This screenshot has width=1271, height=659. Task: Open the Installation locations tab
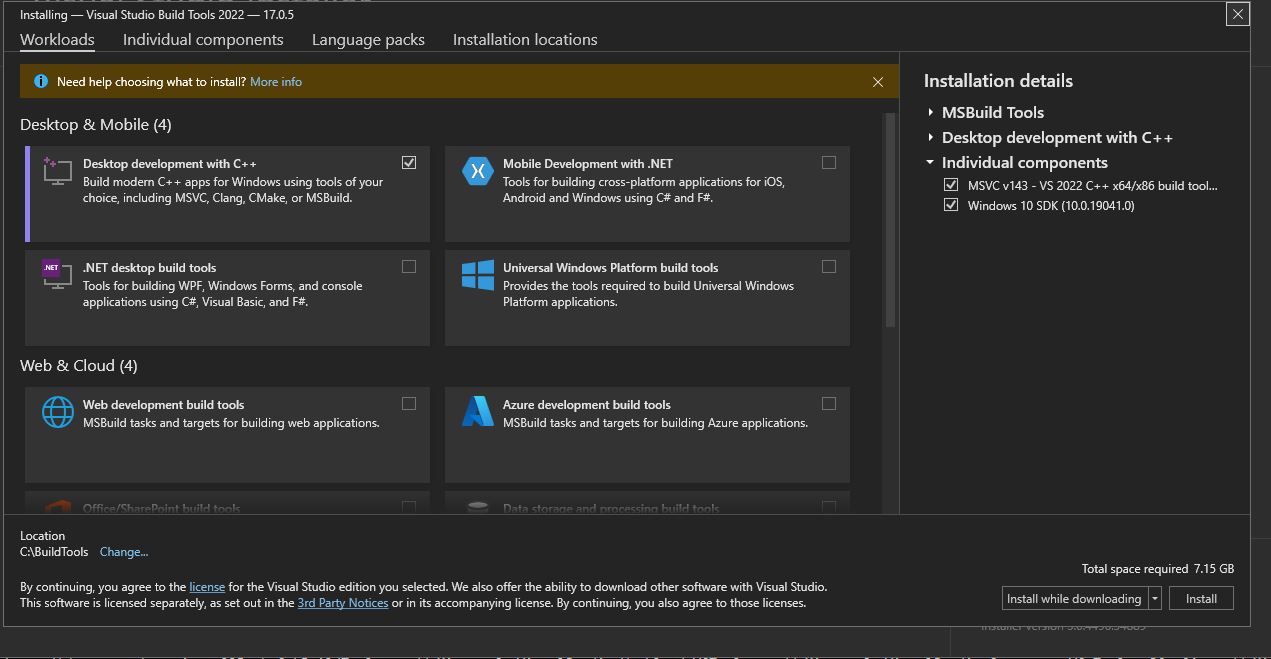point(525,40)
